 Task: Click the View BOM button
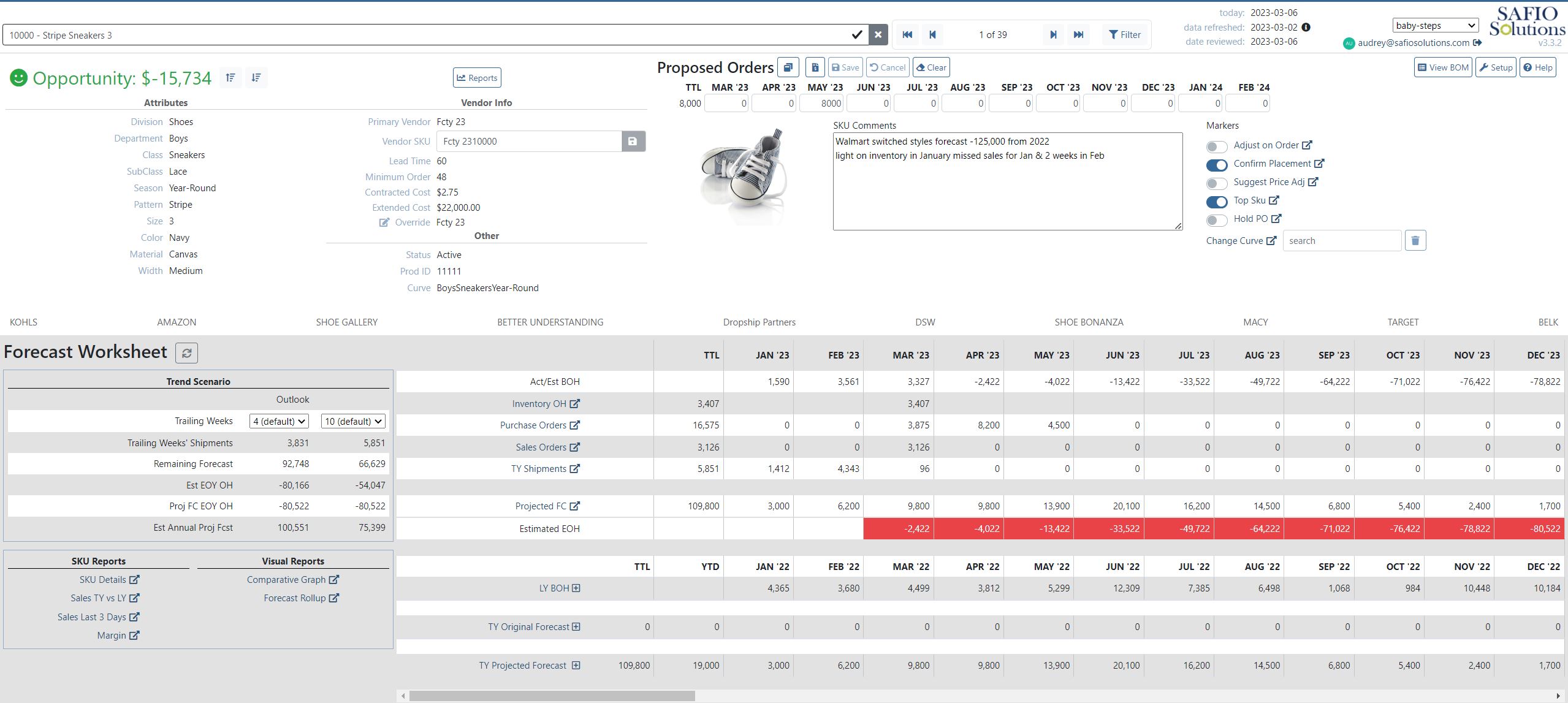point(1443,67)
